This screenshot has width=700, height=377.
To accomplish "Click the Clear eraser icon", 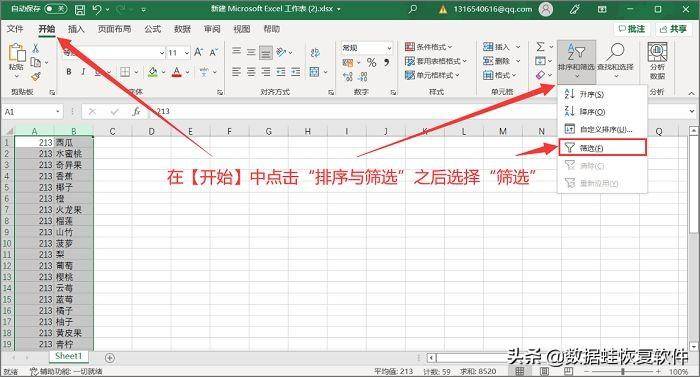I will click(x=540, y=75).
